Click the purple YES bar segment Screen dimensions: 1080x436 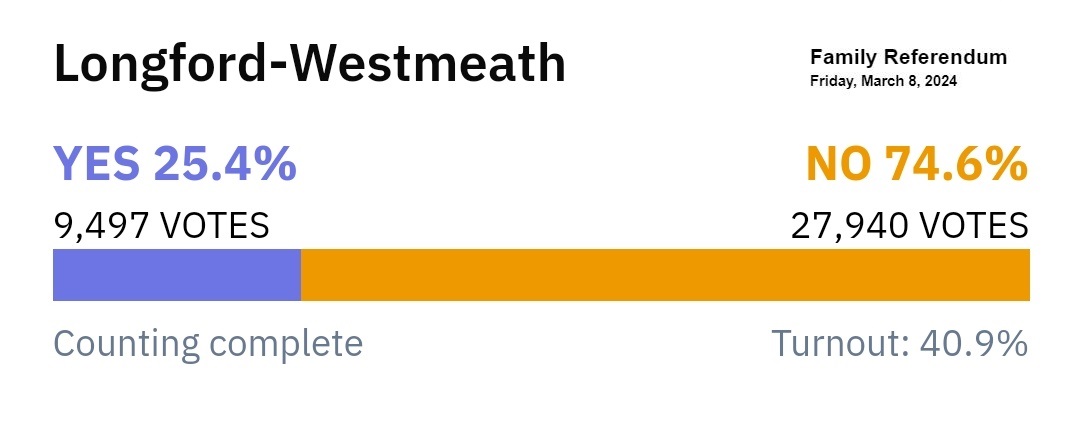(x=177, y=275)
